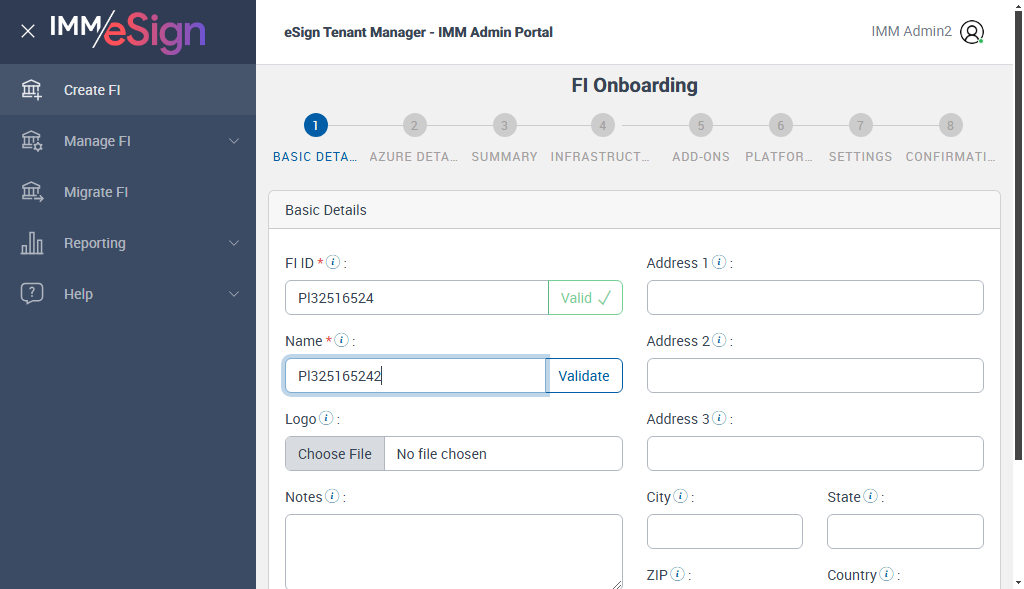
Task: Click the info icon beside City
Action: [681, 496]
